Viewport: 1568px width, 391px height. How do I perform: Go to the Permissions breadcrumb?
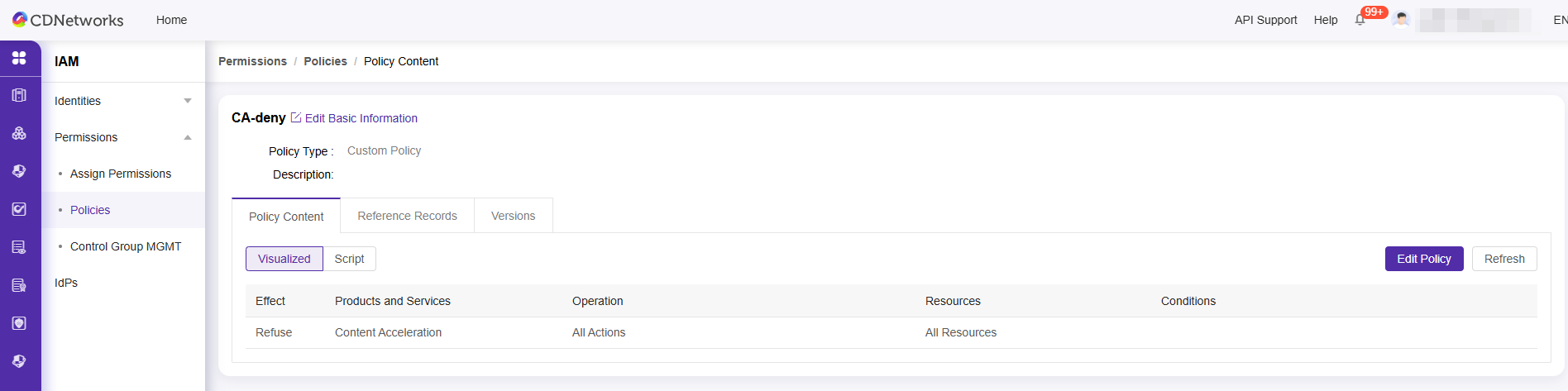252,61
